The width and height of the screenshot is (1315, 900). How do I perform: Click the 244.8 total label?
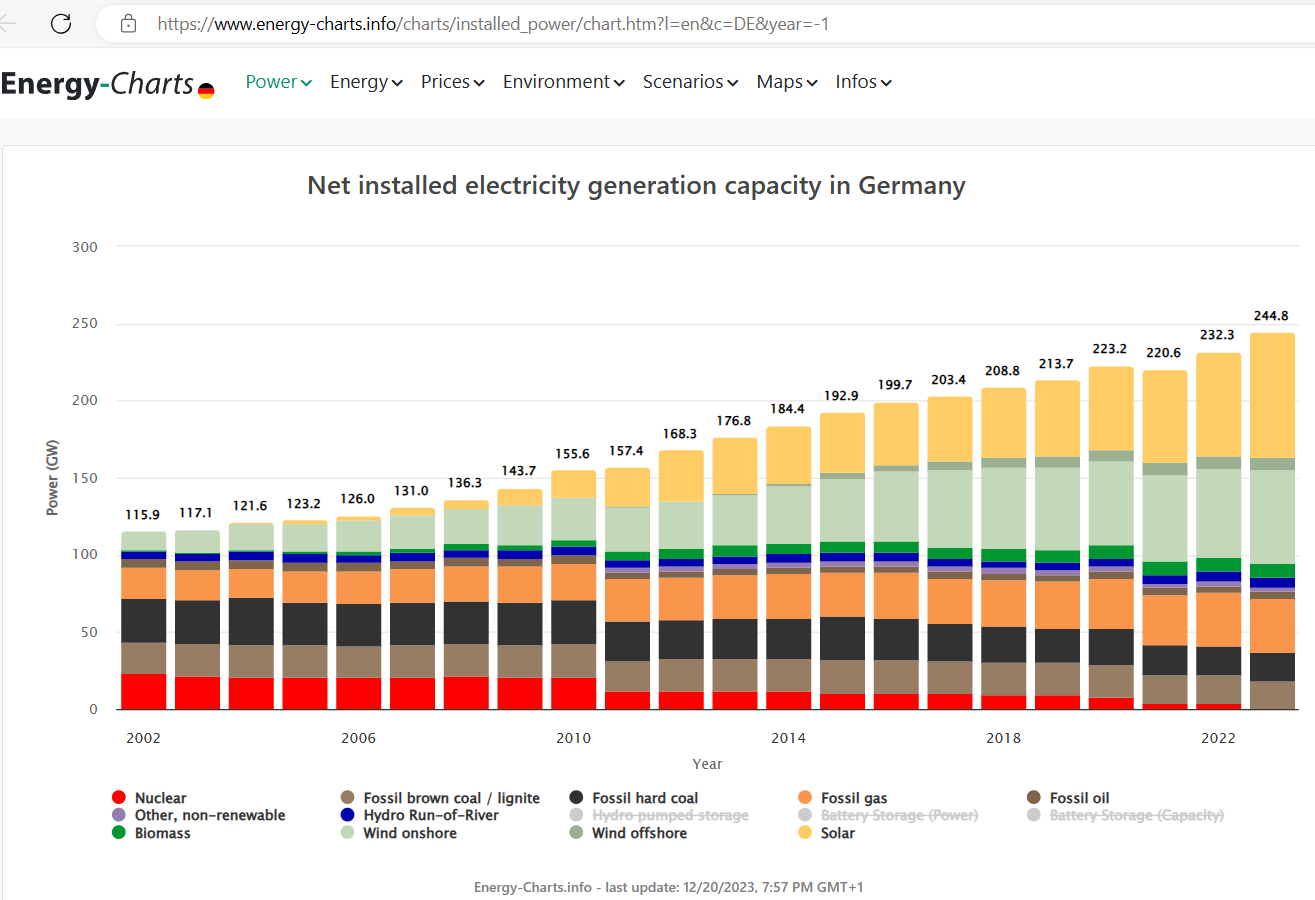coord(1272,316)
